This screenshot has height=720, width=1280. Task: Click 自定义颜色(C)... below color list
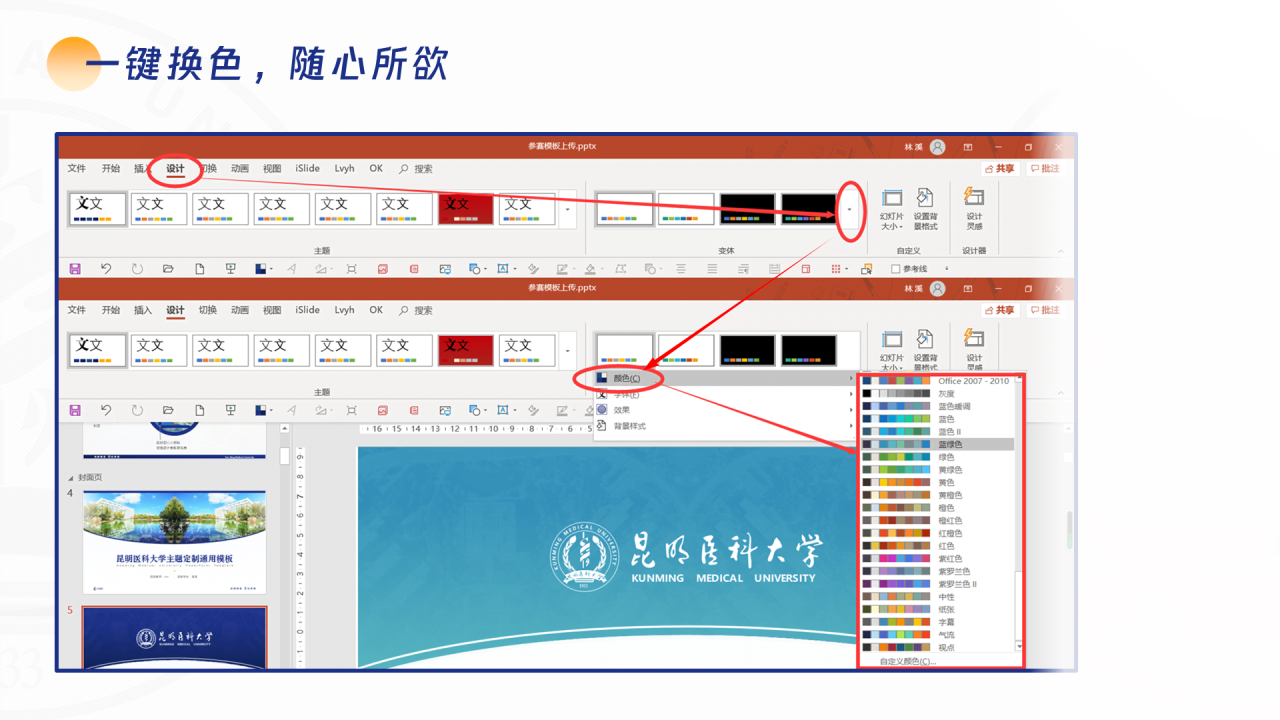coord(907,662)
